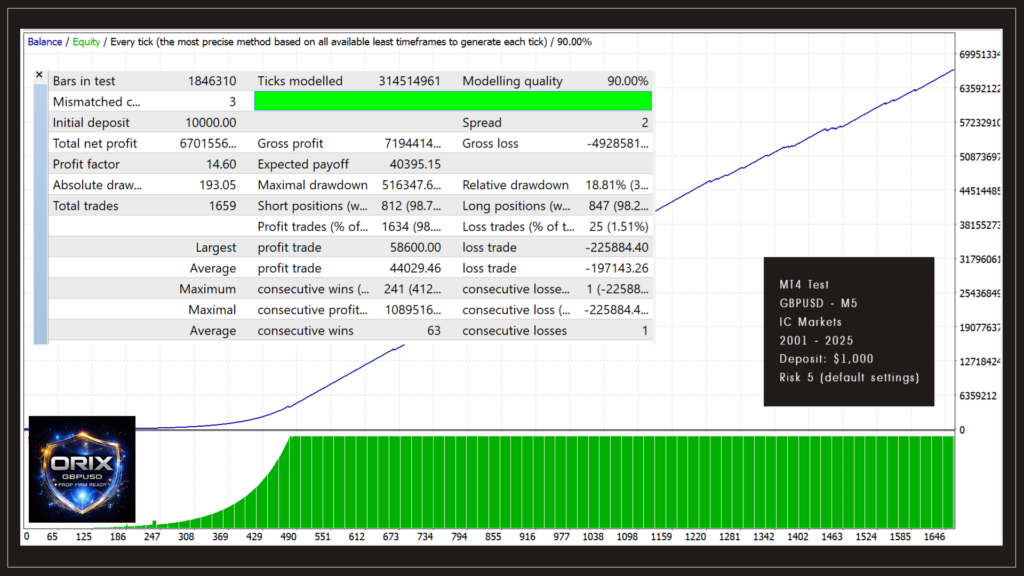This screenshot has width=1024, height=576.
Task: Click the "Total net profit" label
Action: coord(95,144)
